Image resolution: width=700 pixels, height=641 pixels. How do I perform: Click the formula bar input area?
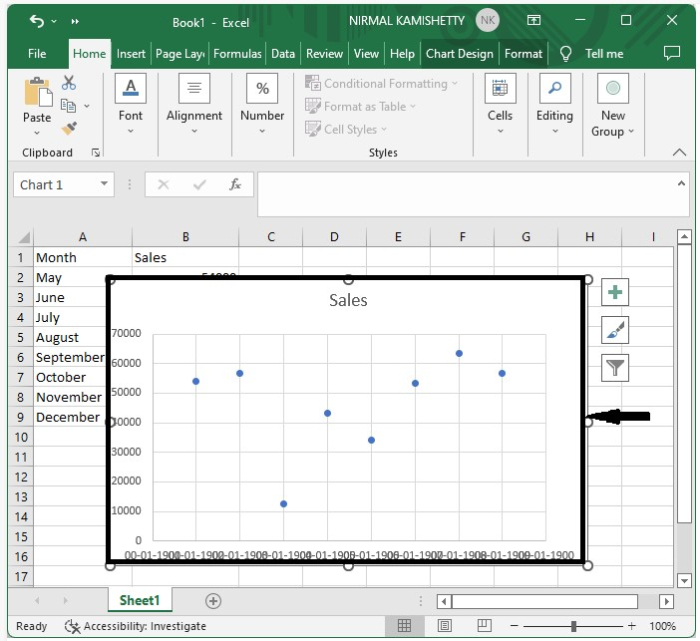[467, 194]
